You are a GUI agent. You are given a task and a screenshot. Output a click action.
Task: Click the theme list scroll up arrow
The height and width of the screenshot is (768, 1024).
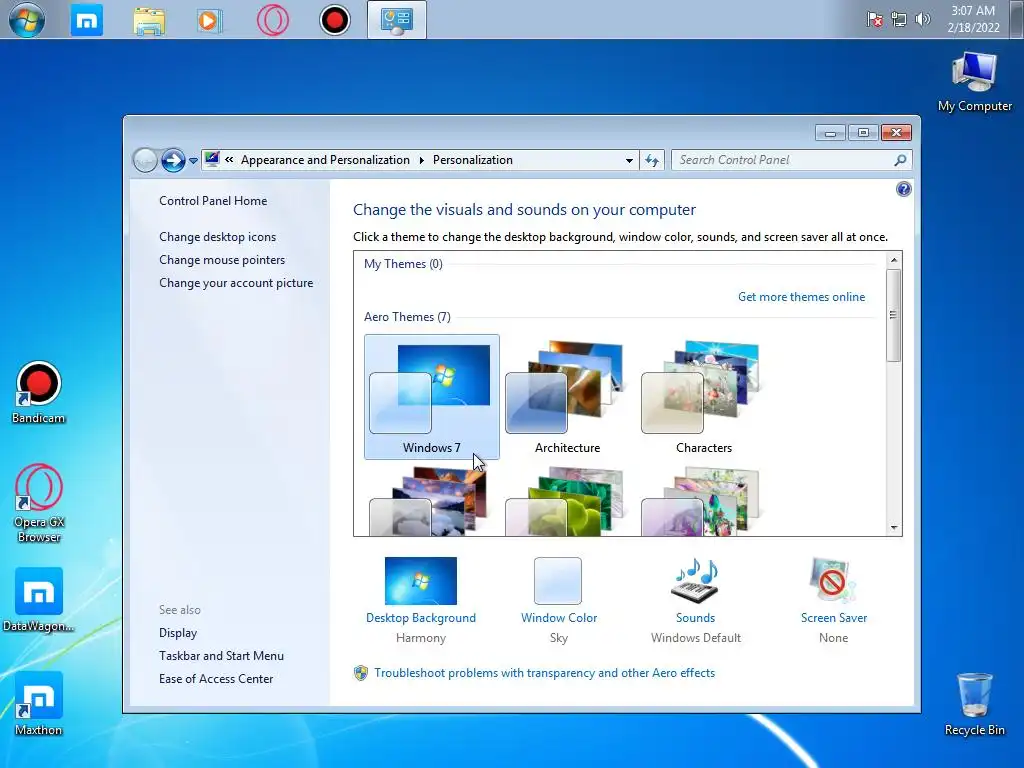[x=894, y=260]
